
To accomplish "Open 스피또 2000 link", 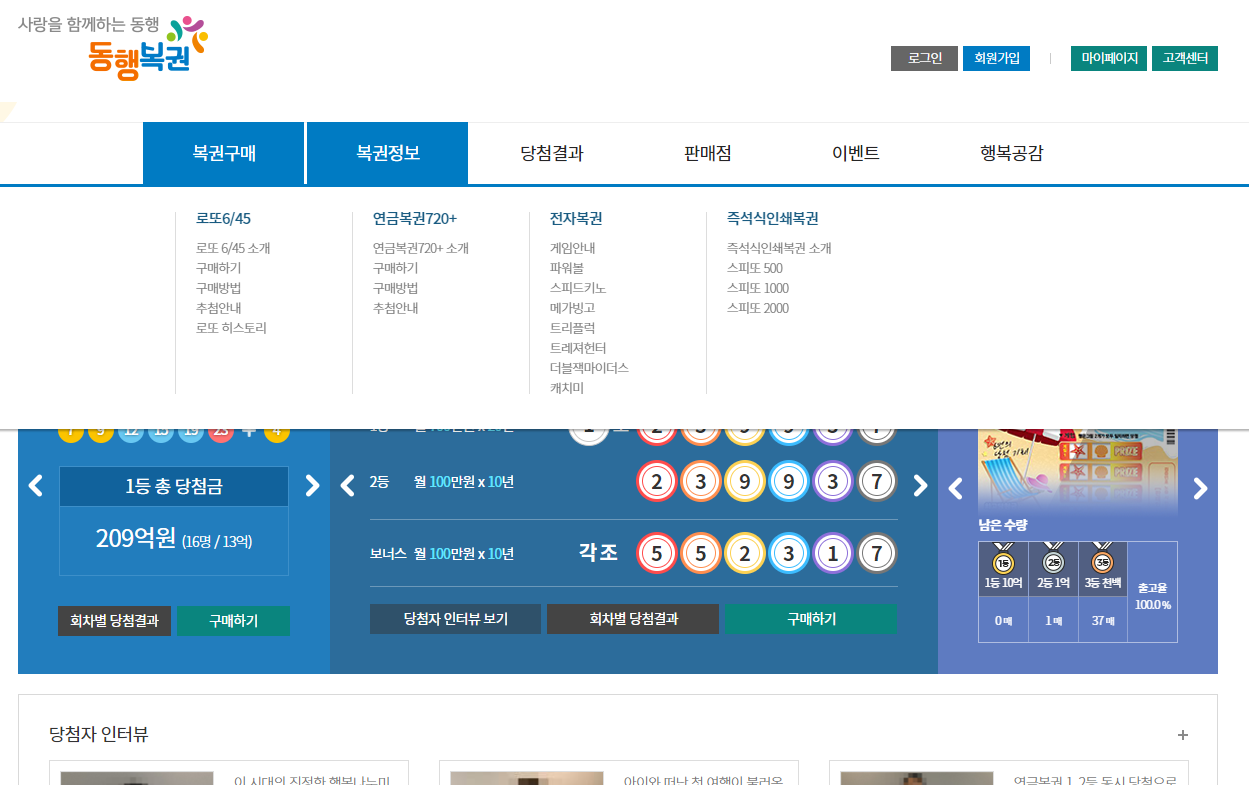I will [x=758, y=308].
